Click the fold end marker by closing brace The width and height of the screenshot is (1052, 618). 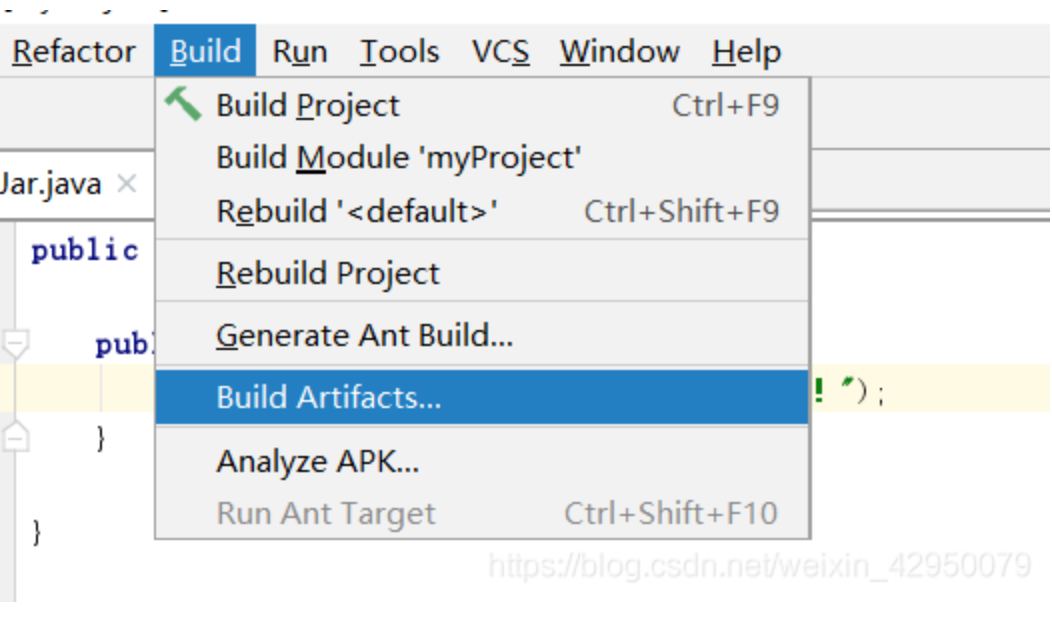pyautogui.click(x=16, y=437)
